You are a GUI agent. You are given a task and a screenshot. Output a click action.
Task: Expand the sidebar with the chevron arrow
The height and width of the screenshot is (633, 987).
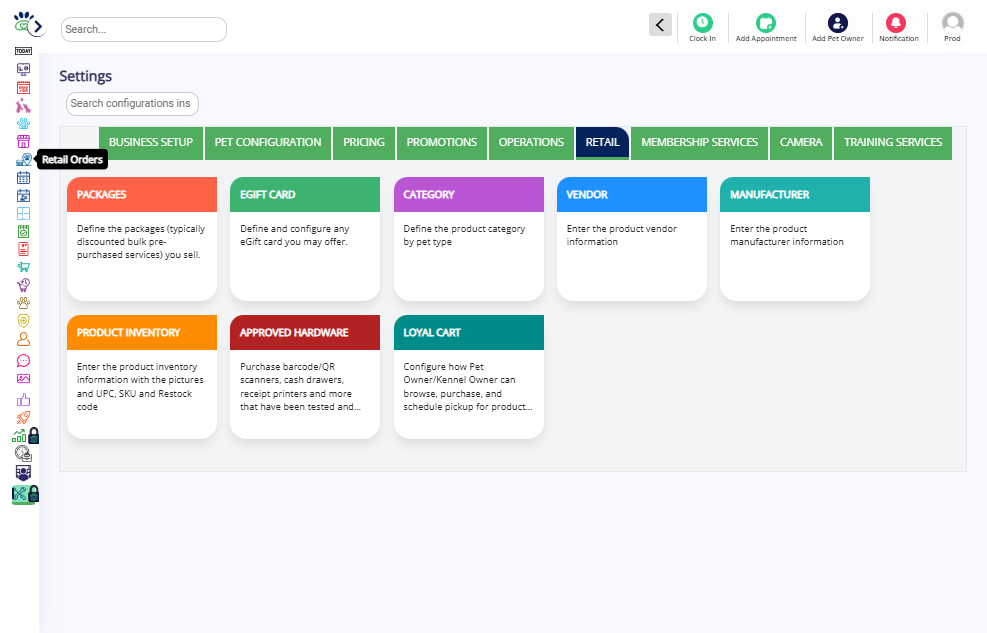pyautogui.click(x=38, y=26)
